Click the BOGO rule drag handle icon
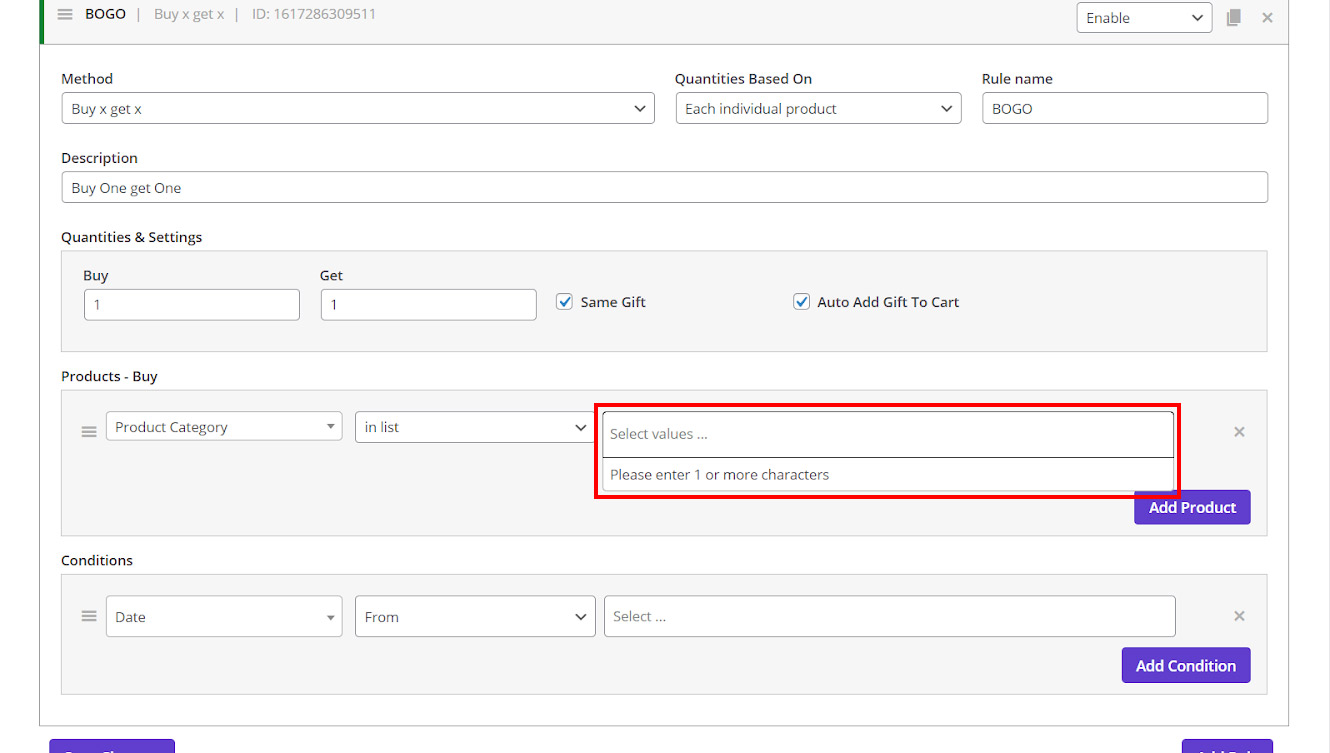The width and height of the screenshot is (1330, 753). 65,15
